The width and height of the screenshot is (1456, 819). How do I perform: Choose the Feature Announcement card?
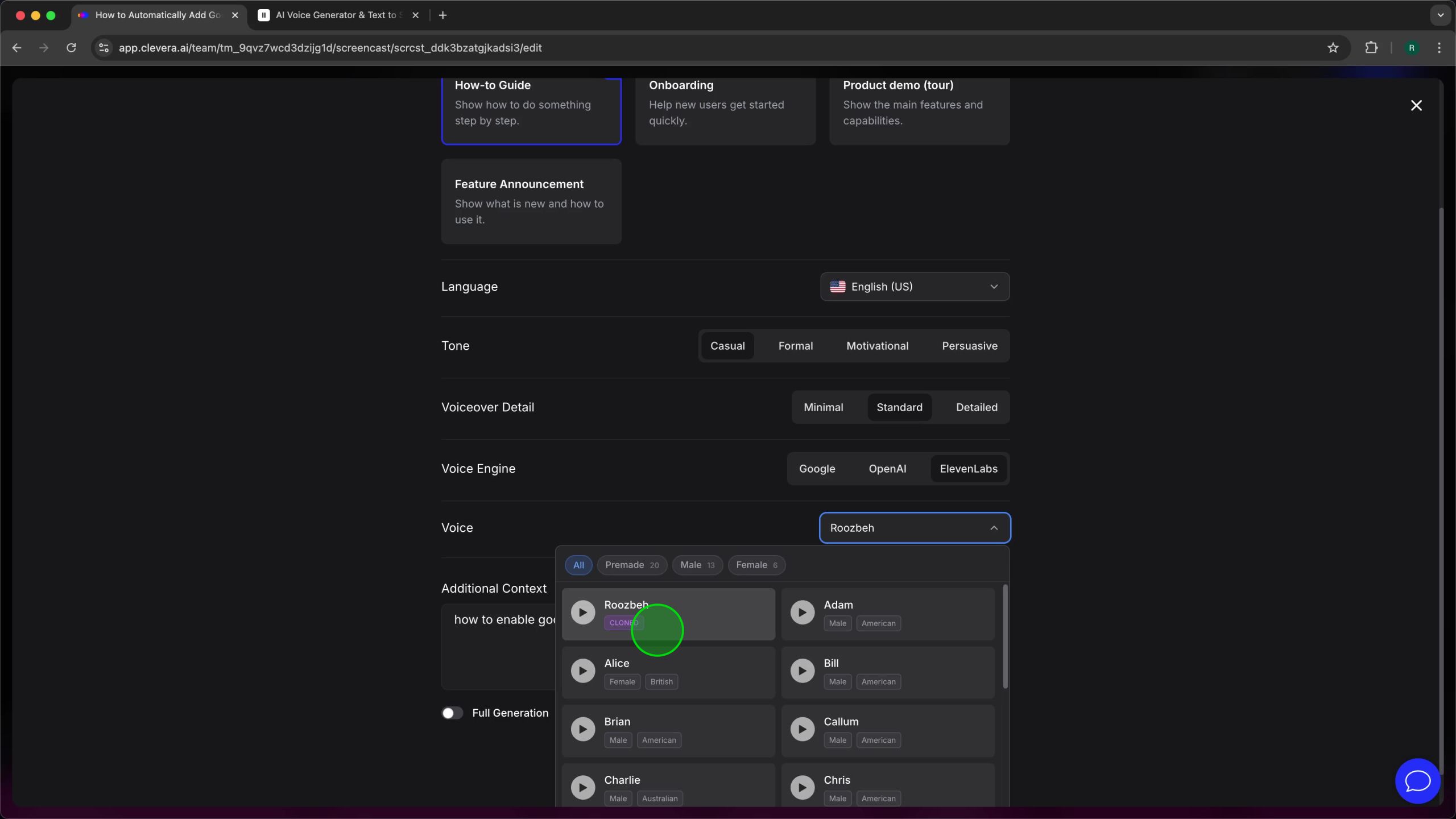(x=531, y=201)
